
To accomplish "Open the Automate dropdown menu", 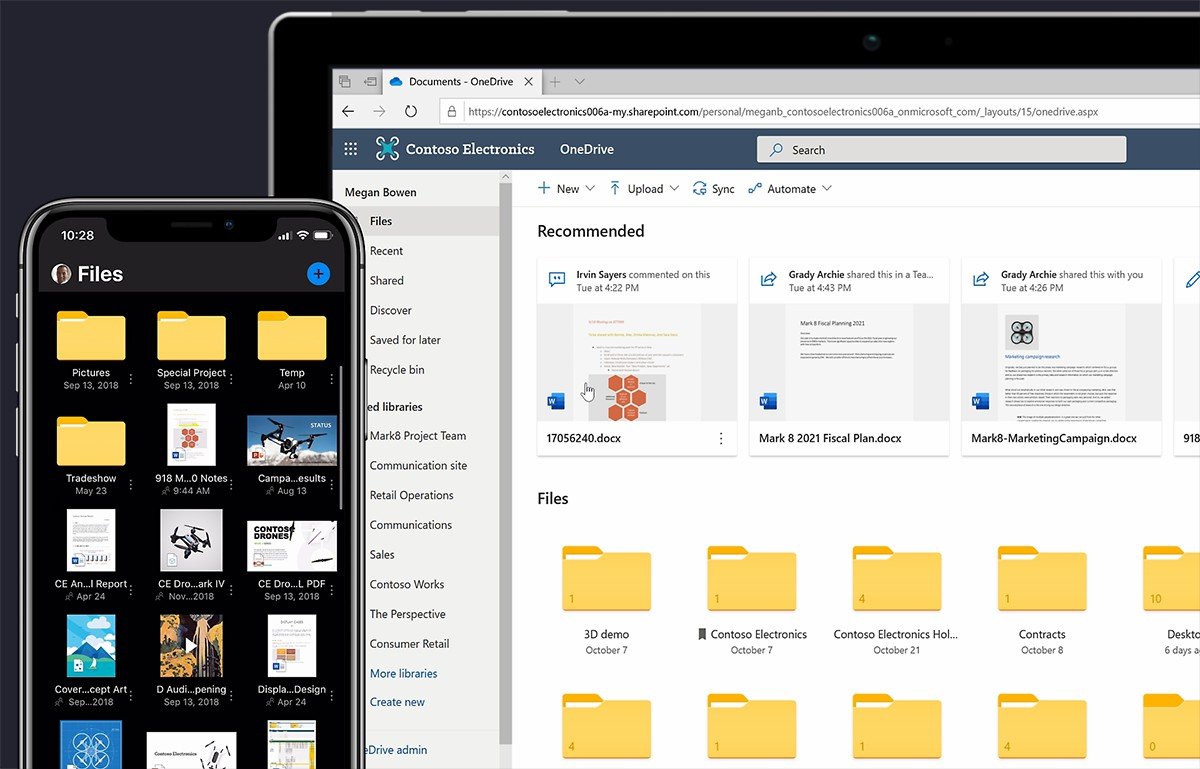I will (x=790, y=188).
